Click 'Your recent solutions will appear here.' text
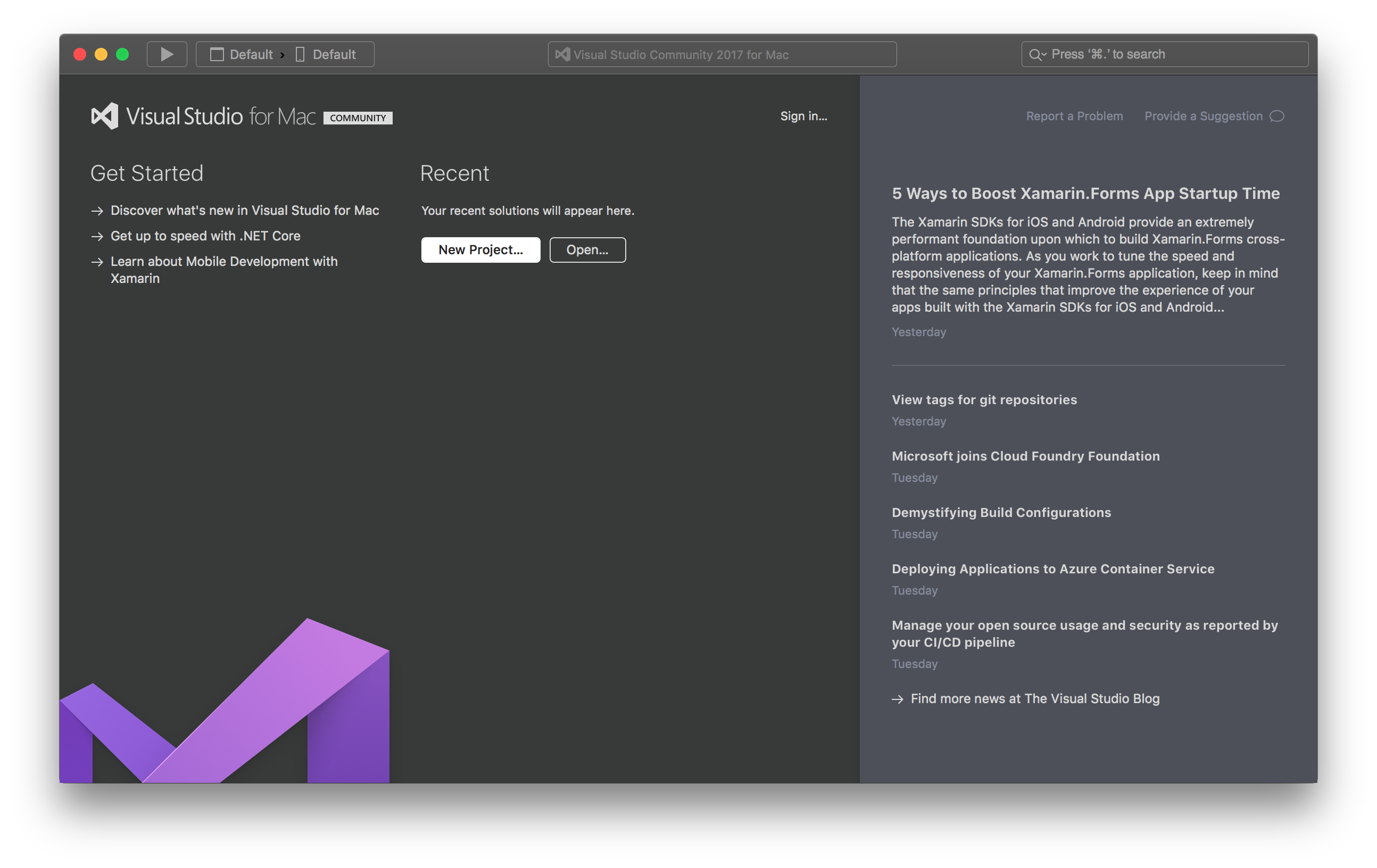 [x=528, y=211]
